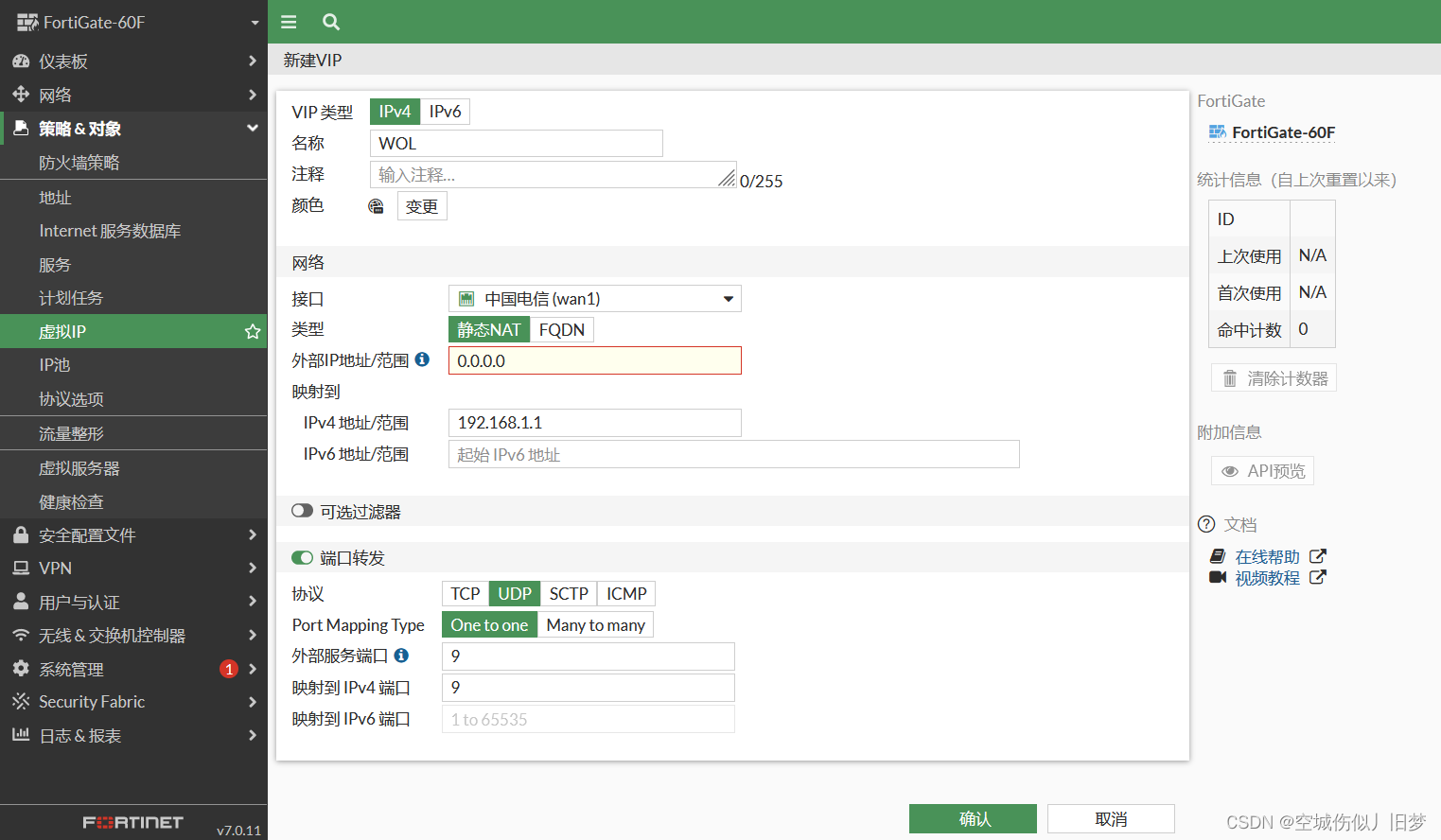Select TCP protocol
The image size is (1441, 840).
[466, 593]
